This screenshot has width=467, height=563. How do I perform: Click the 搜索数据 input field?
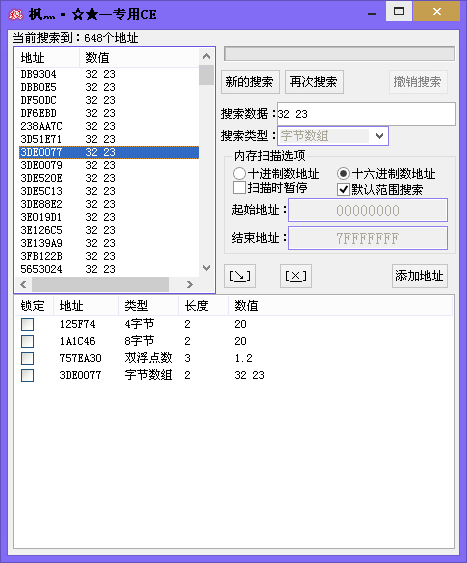tap(366, 114)
